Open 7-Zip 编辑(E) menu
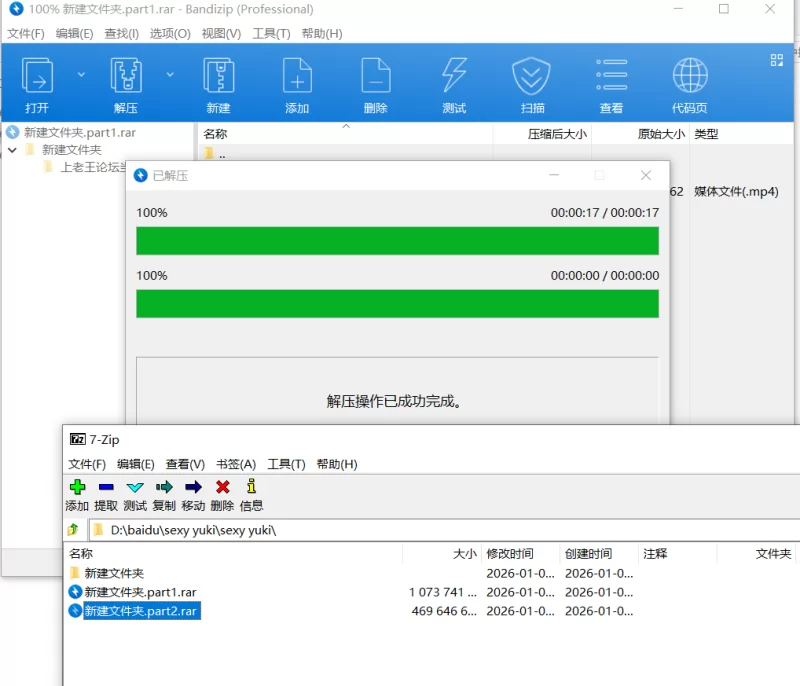800x686 pixels. [135, 465]
